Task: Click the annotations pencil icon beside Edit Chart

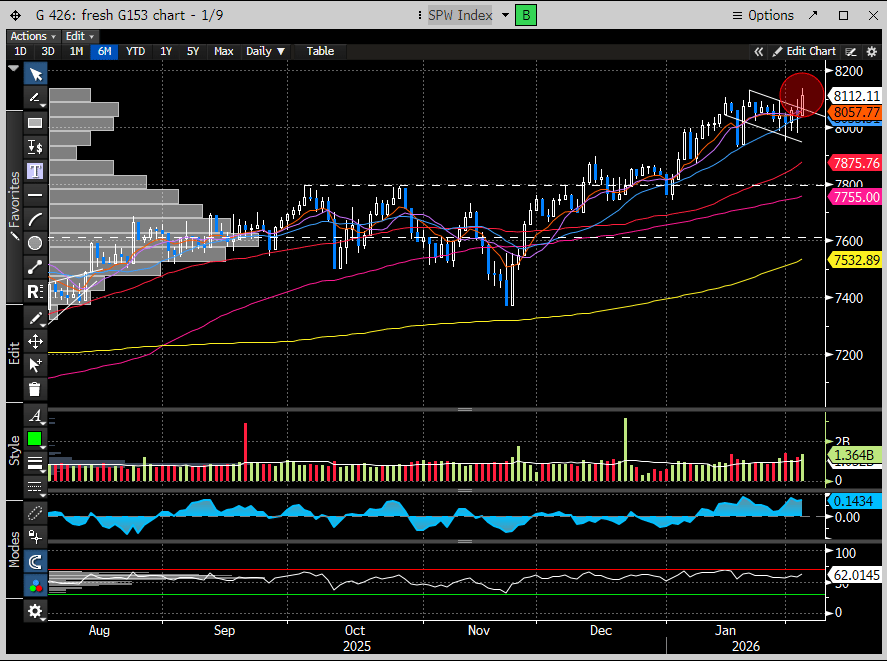Action: pos(851,51)
